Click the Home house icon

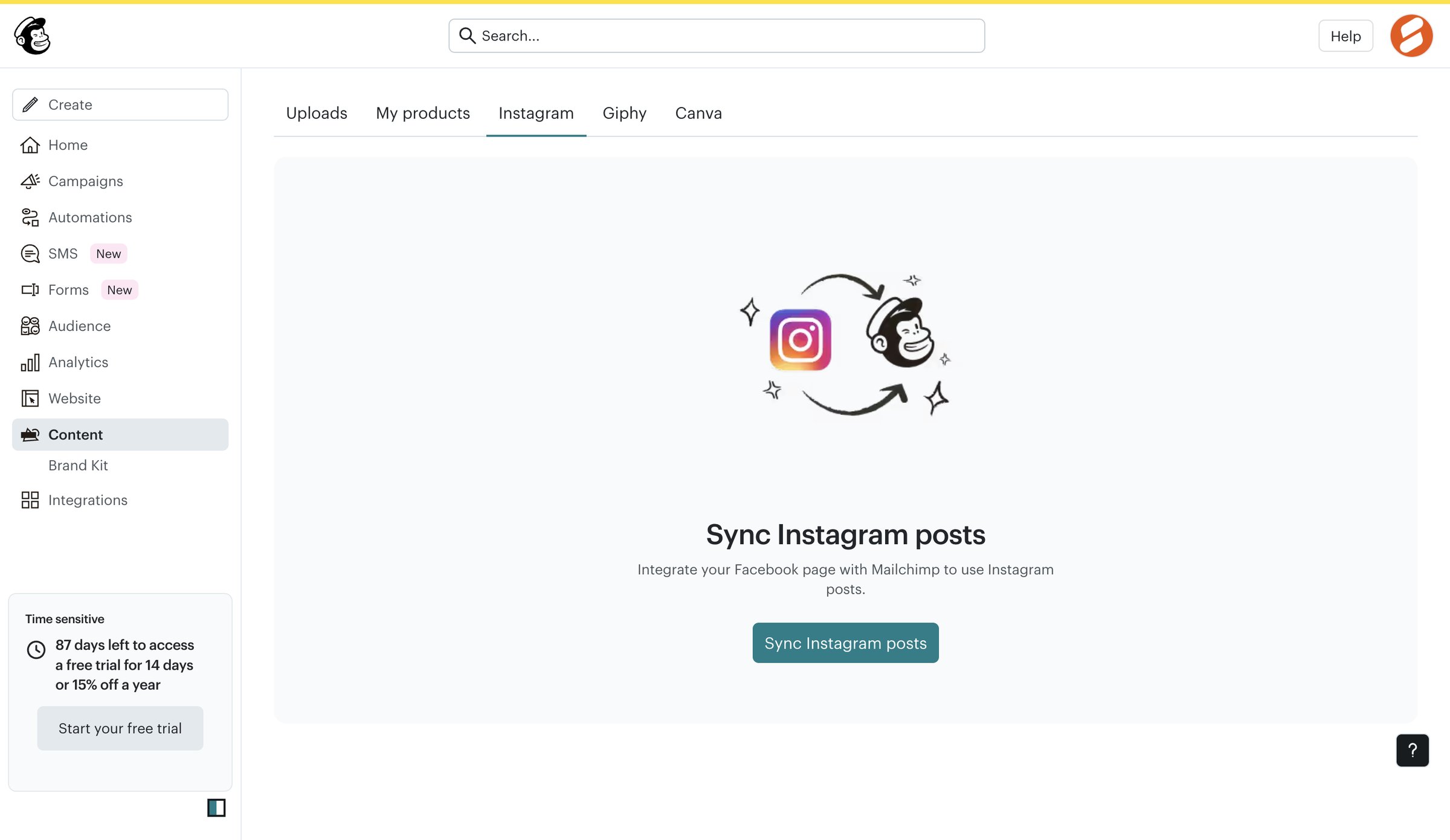tap(30, 145)
